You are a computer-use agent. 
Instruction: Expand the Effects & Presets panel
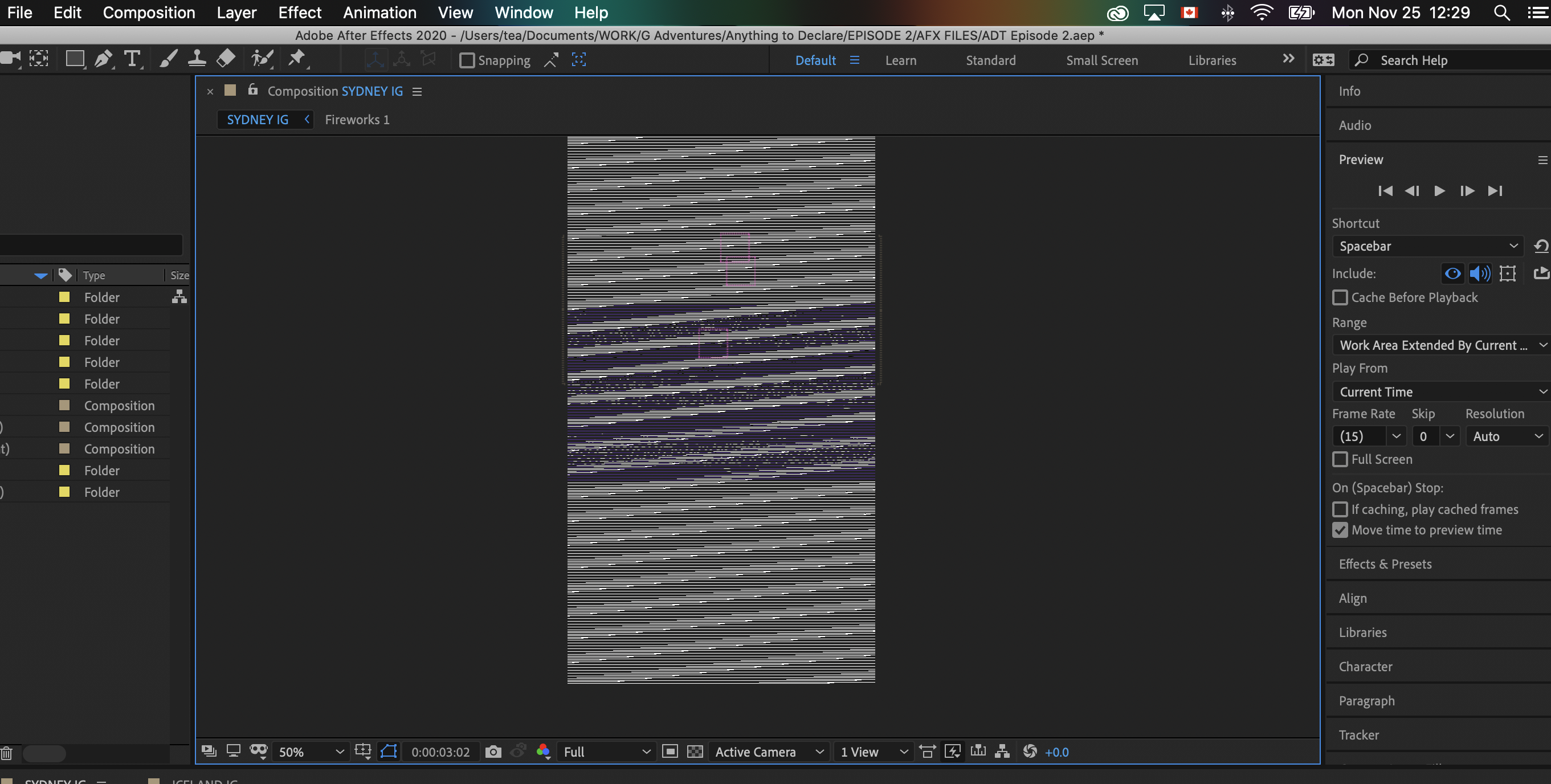click(1385, 564)
